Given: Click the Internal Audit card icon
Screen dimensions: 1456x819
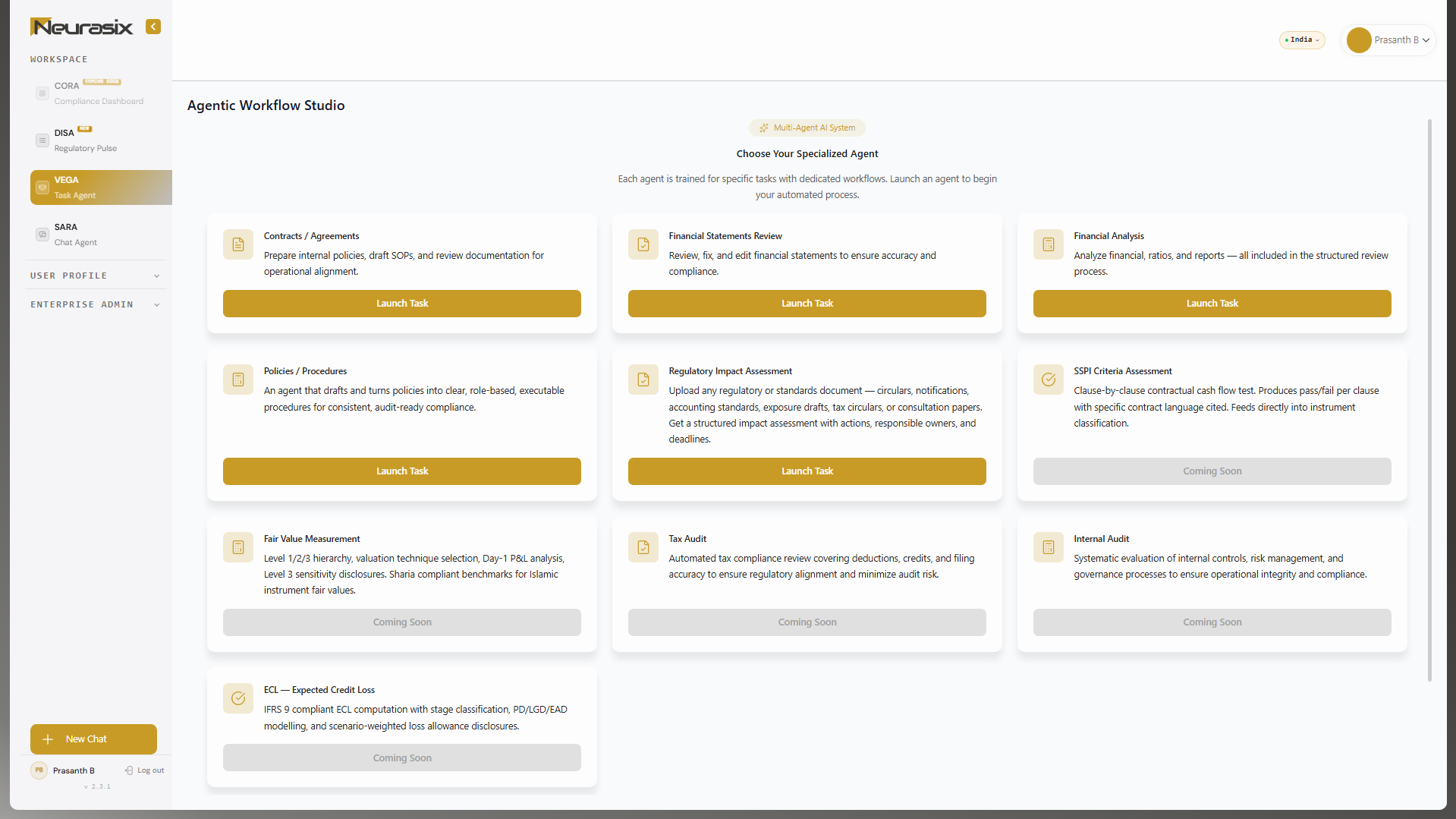Looking at the screenshot, I should click(x=1049, y=547).
